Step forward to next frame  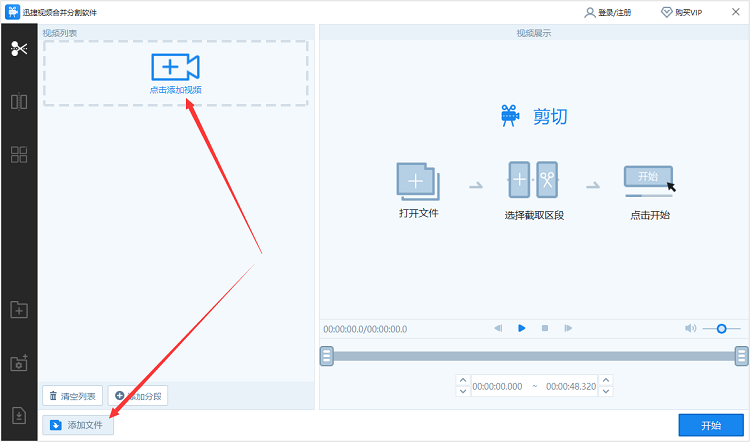point(568,328)
